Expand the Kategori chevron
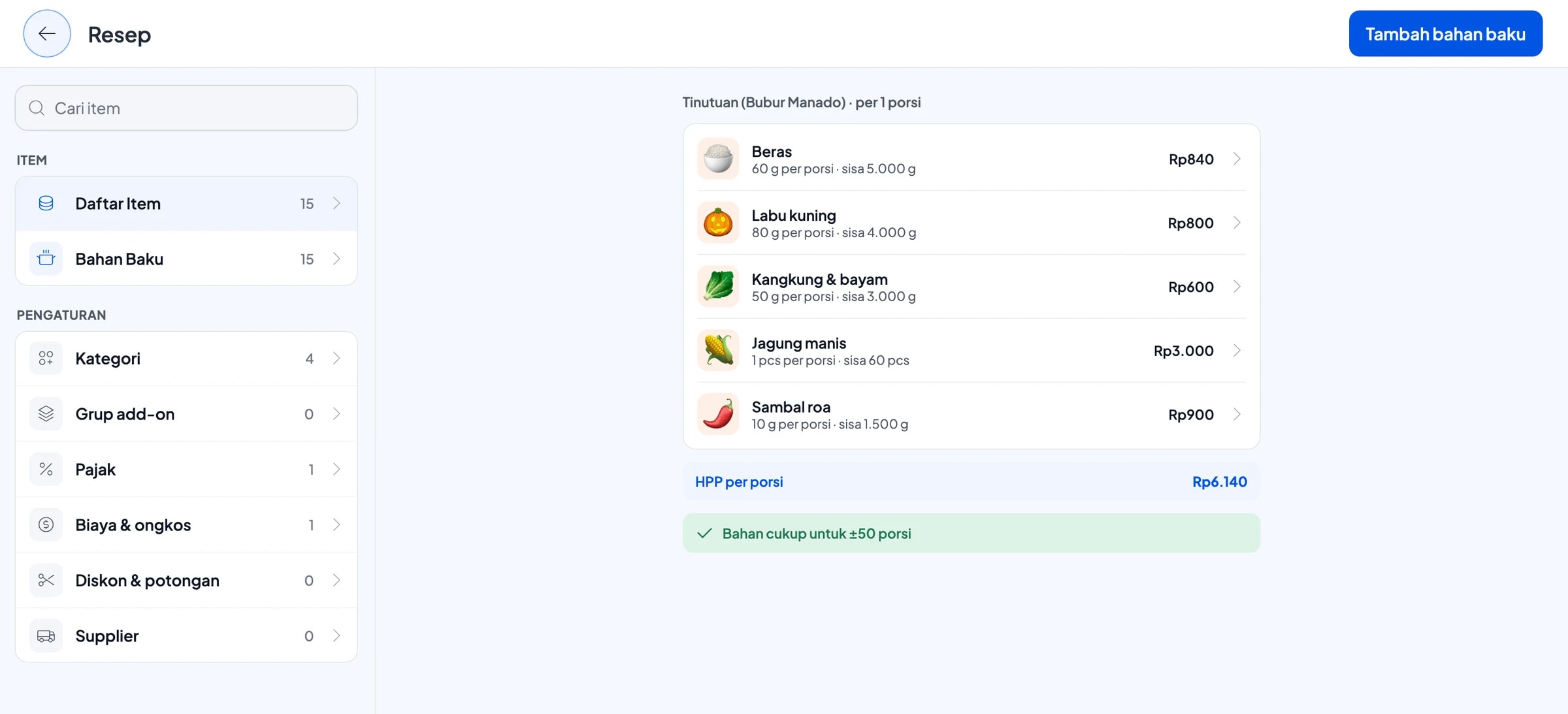Image resolution: width=1568 pixels, height=714 pixels. pos(336,358)
